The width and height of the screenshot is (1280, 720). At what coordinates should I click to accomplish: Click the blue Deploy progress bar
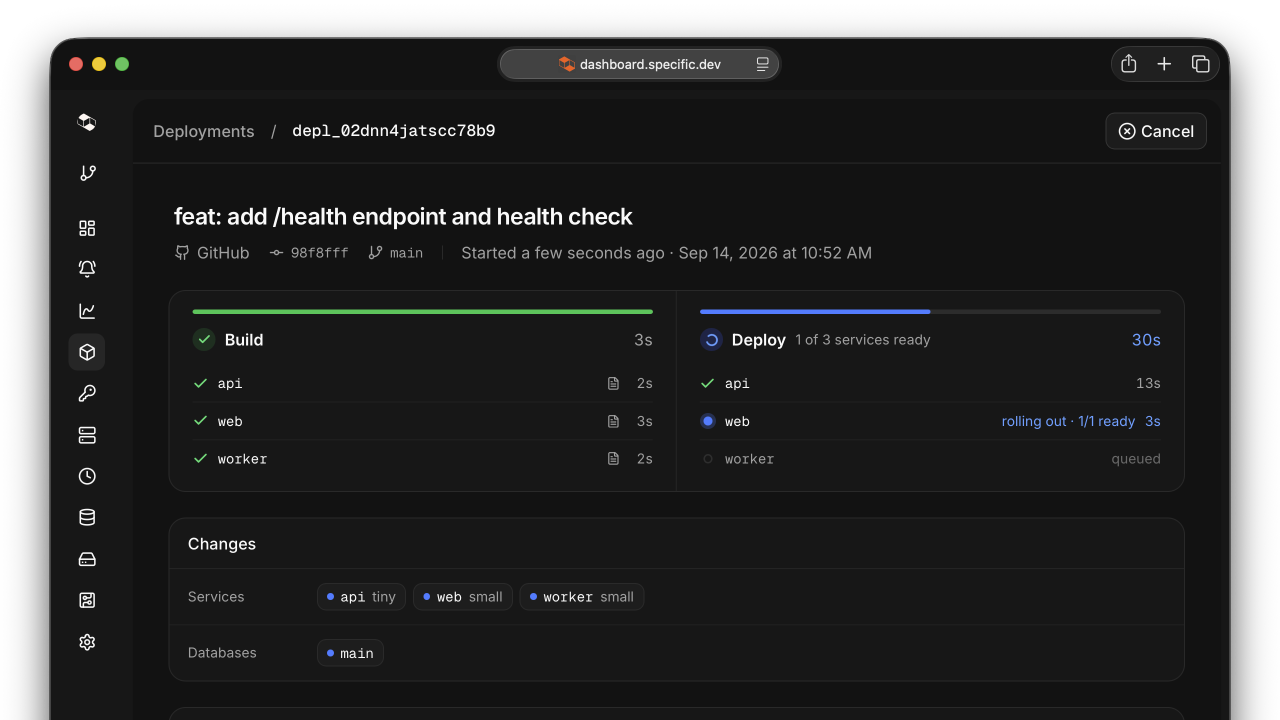pos(930,312)
